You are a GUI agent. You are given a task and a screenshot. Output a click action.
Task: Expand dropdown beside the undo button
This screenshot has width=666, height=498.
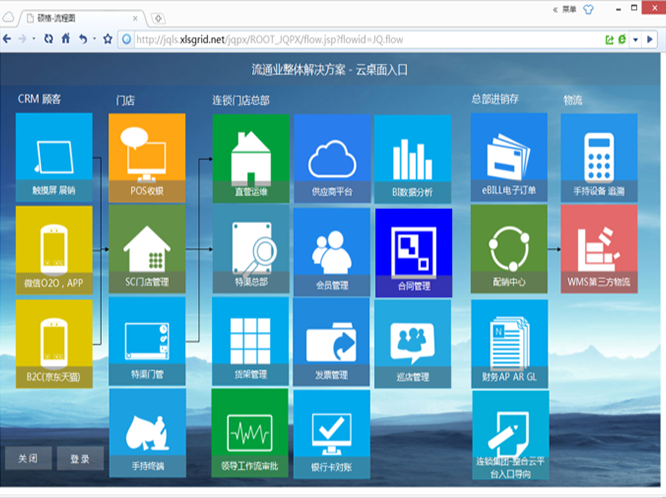tap(94, 39)
